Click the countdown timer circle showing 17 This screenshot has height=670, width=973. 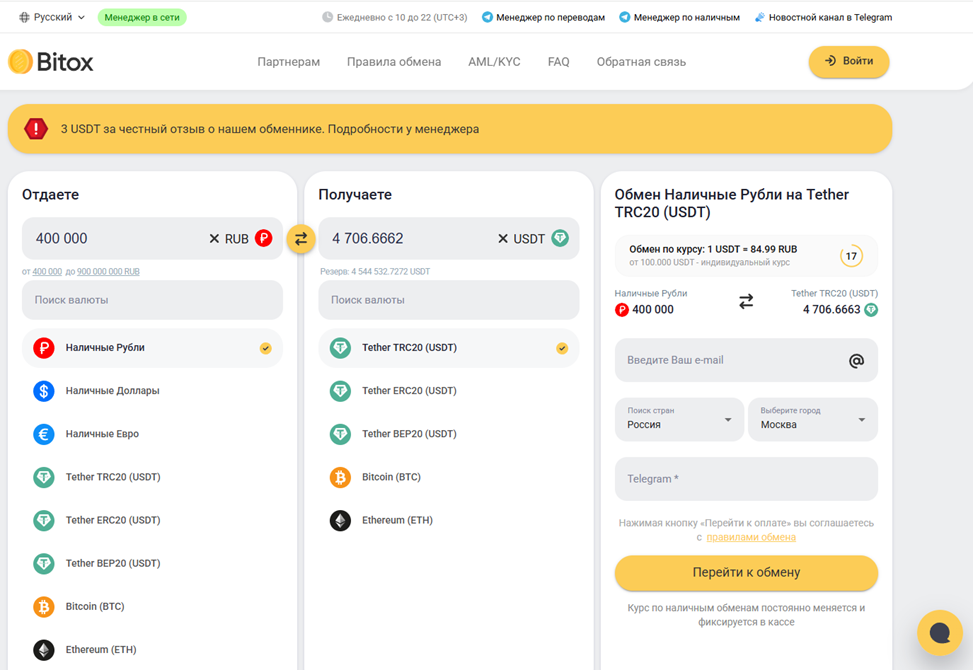(x=851, y=256)
